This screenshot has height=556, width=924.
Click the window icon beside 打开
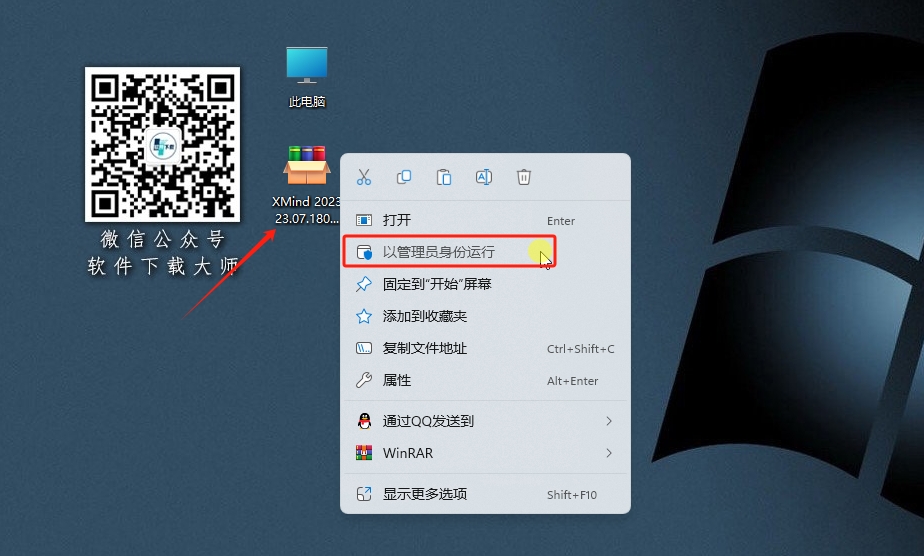[x=364, y=220]
